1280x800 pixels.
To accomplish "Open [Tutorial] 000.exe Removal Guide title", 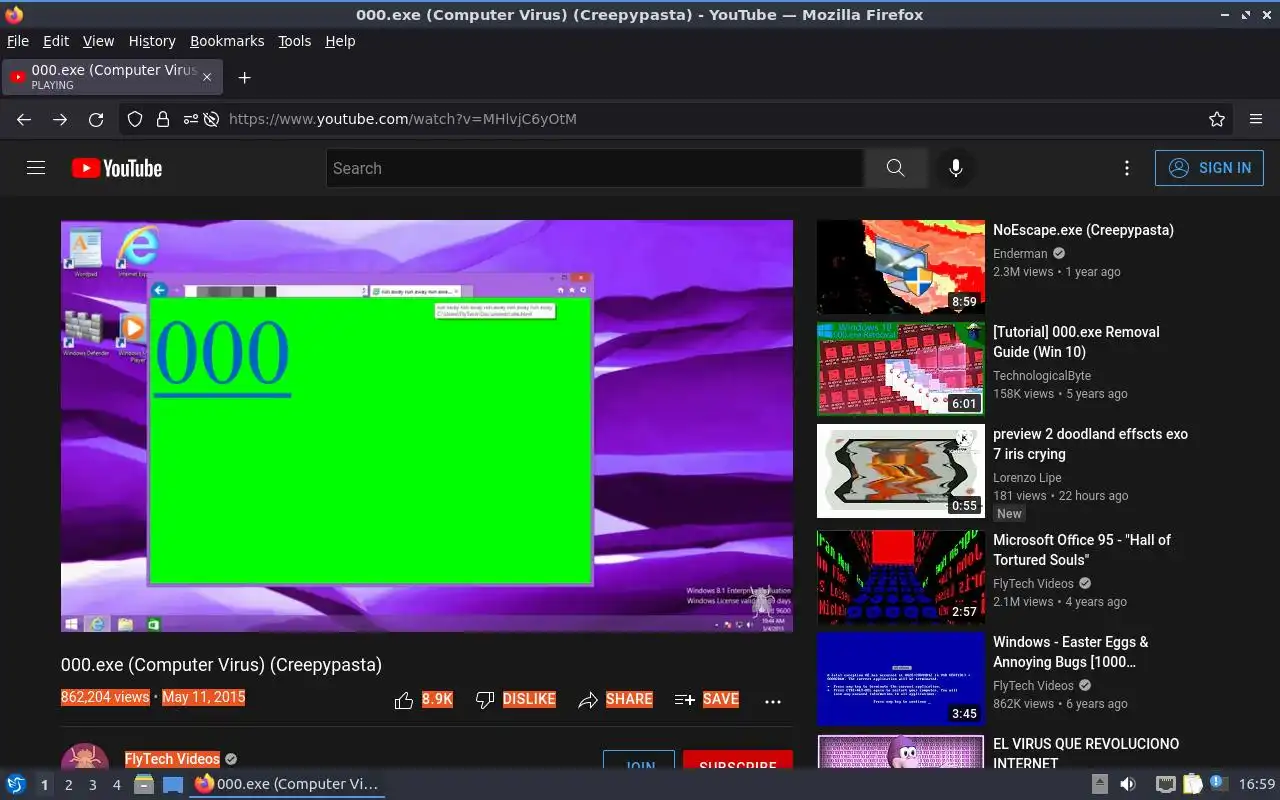I will [x=1076, y=342].
